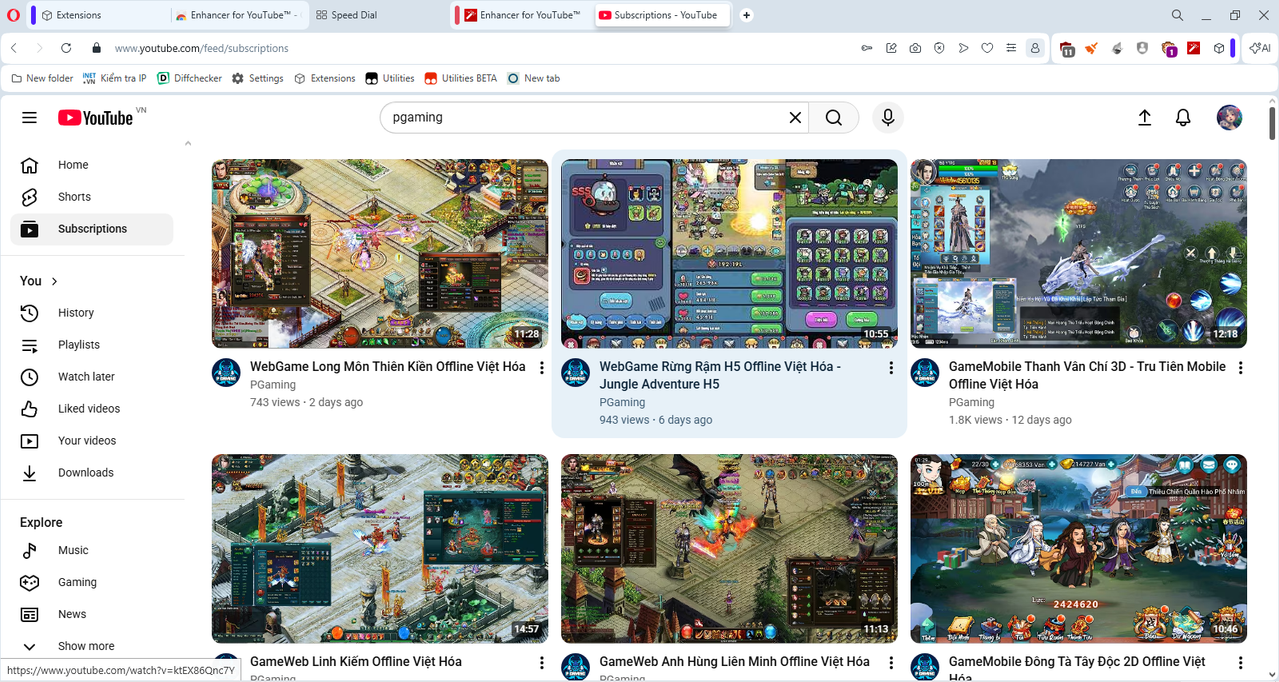Open GameWeb Anh Hùng Liên Minh title
Viewport: 1279px width, 682px height.
pyautogui.click(x=734, y=662)
